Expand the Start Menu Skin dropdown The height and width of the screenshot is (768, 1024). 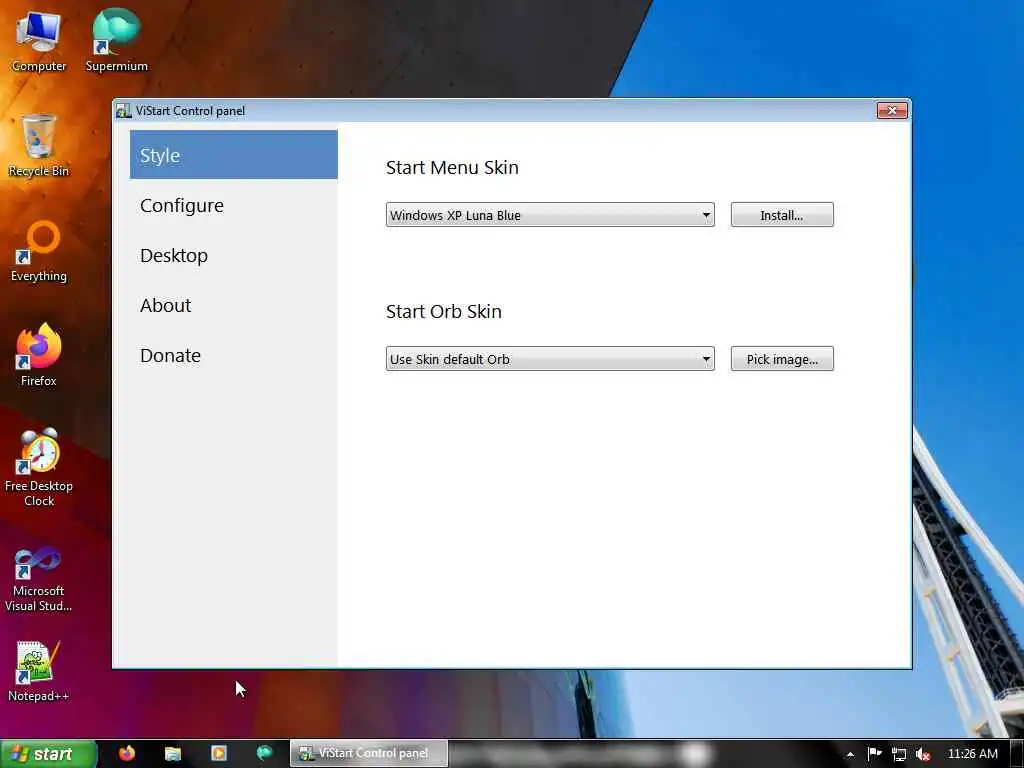coord(550,215)
